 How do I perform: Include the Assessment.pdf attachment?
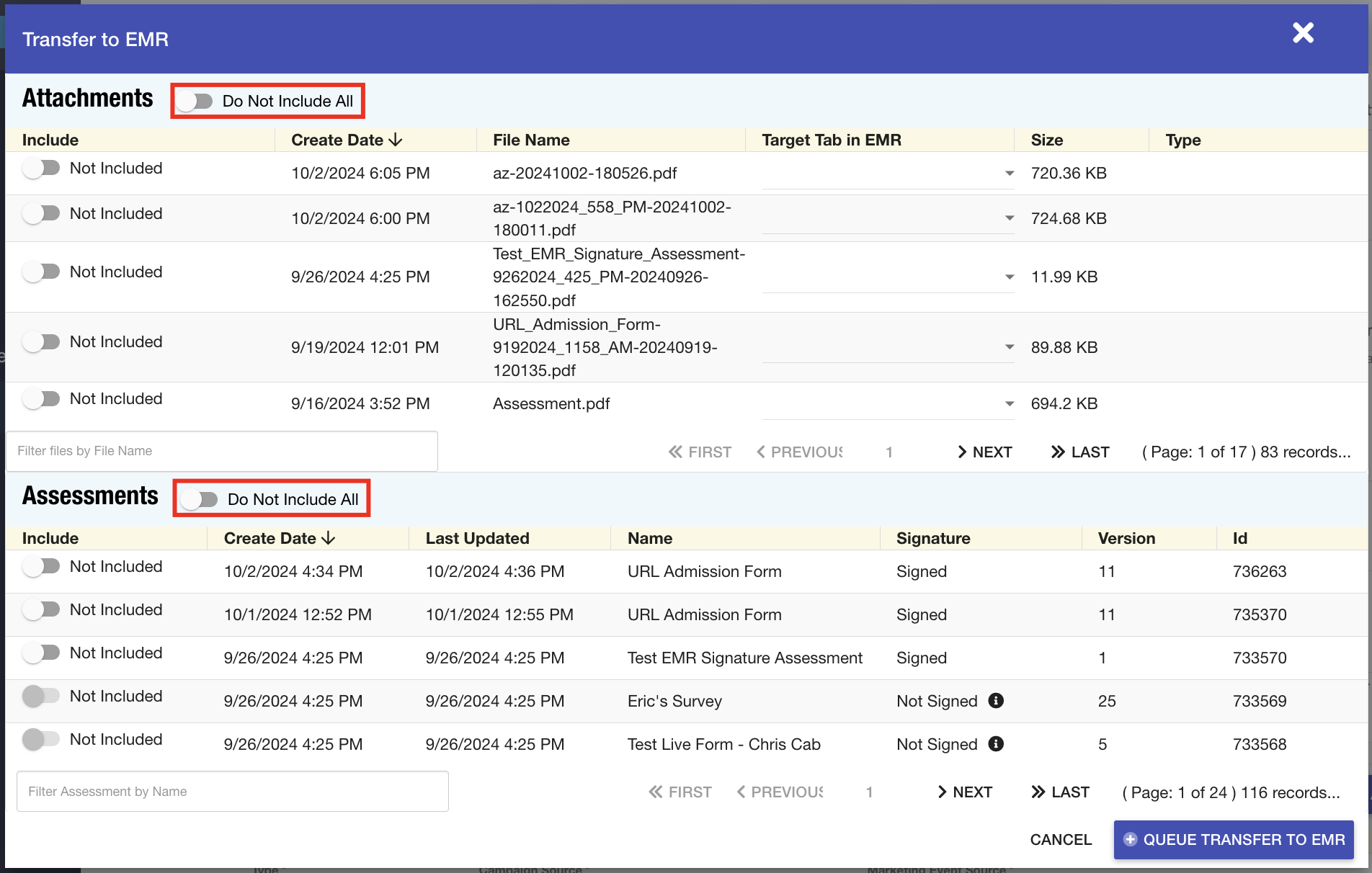pyautogui.click(x=41, y=399)
